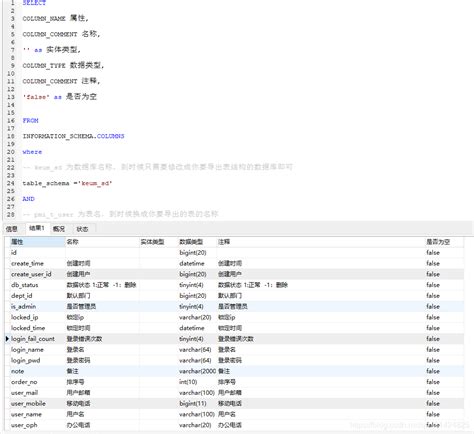
Task: Click 'keum_sd' string in table_schema line
Action: 96,183
